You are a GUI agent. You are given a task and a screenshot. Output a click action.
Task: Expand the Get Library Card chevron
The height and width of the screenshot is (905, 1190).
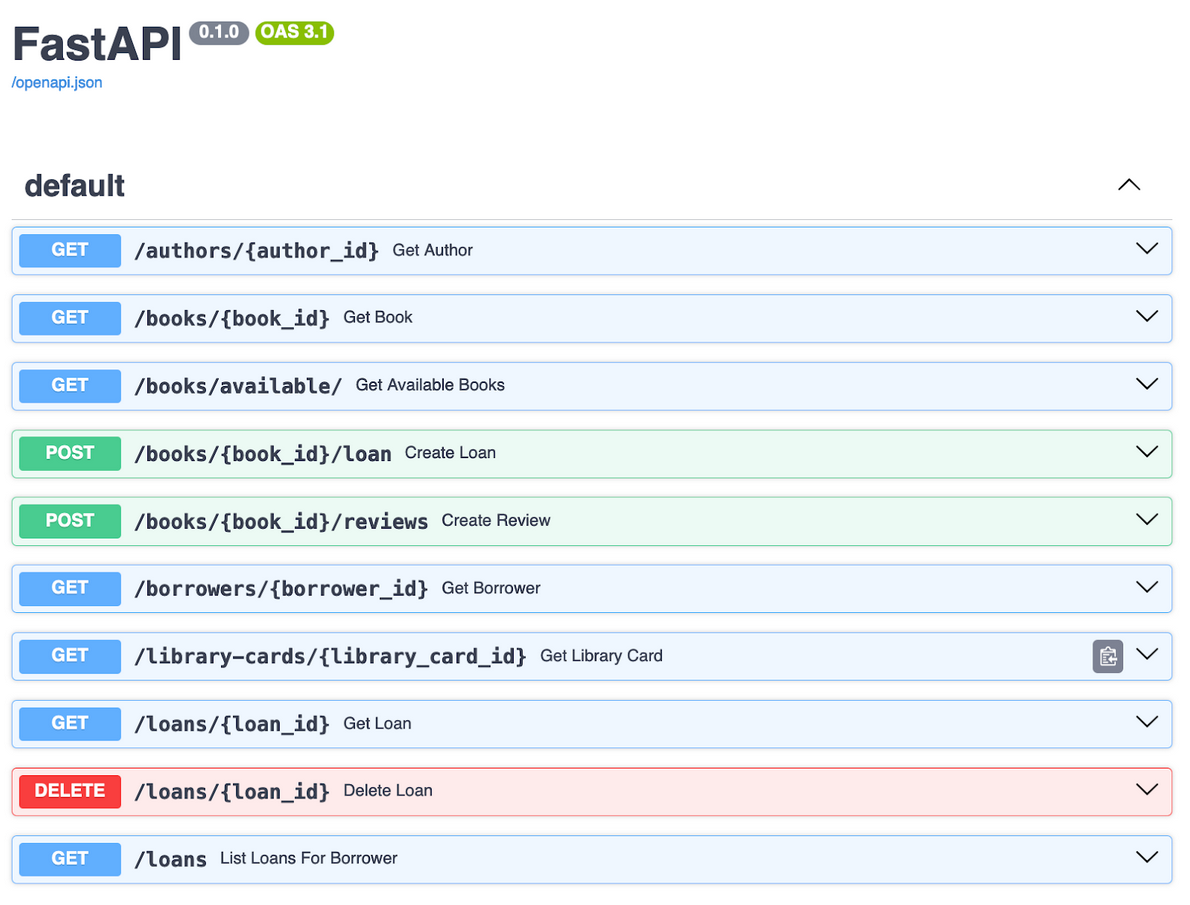pos(1146,654)
